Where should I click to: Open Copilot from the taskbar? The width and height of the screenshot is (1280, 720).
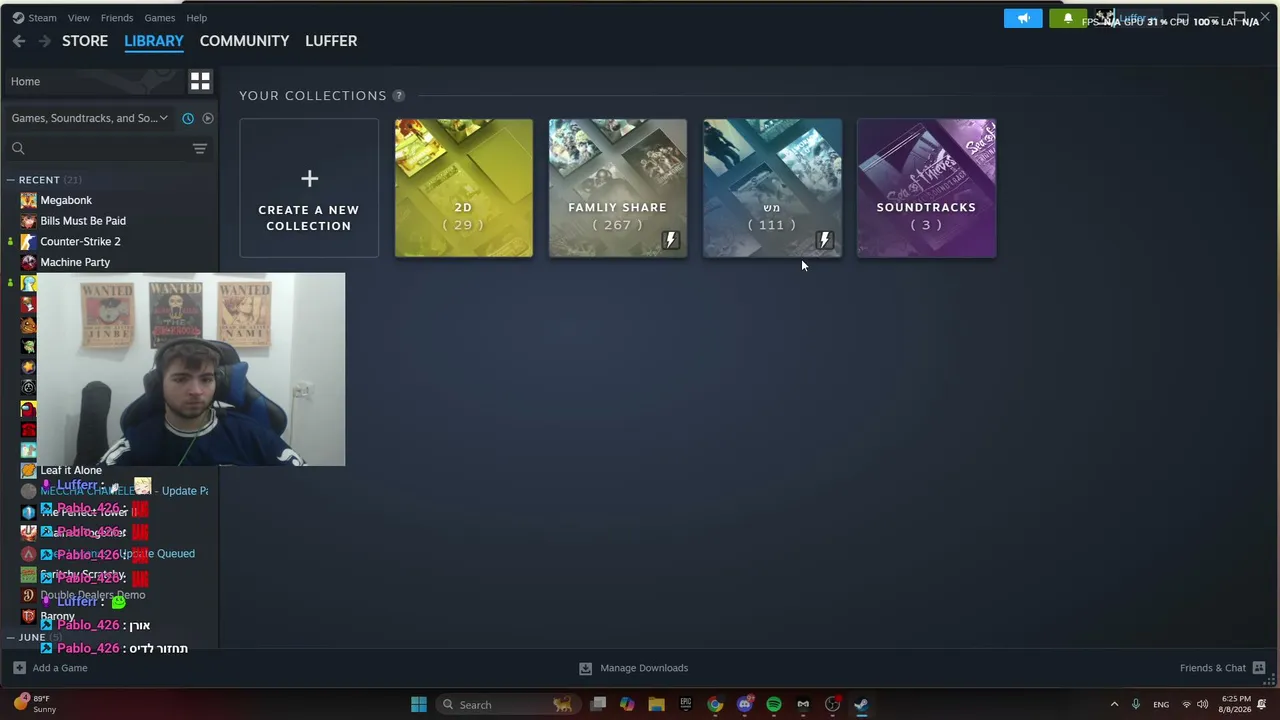(627, 705)
